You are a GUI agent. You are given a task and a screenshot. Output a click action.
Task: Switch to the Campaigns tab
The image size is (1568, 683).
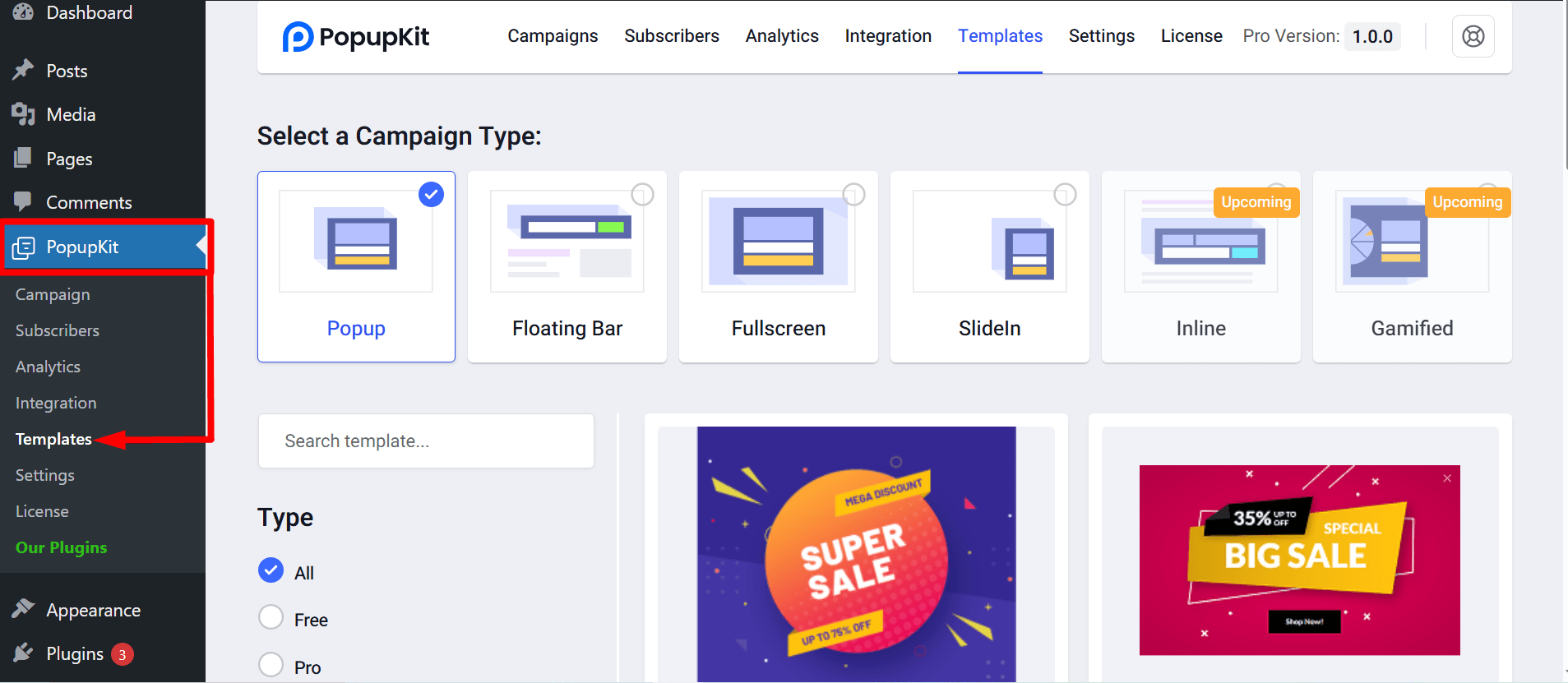click(553, 36)
